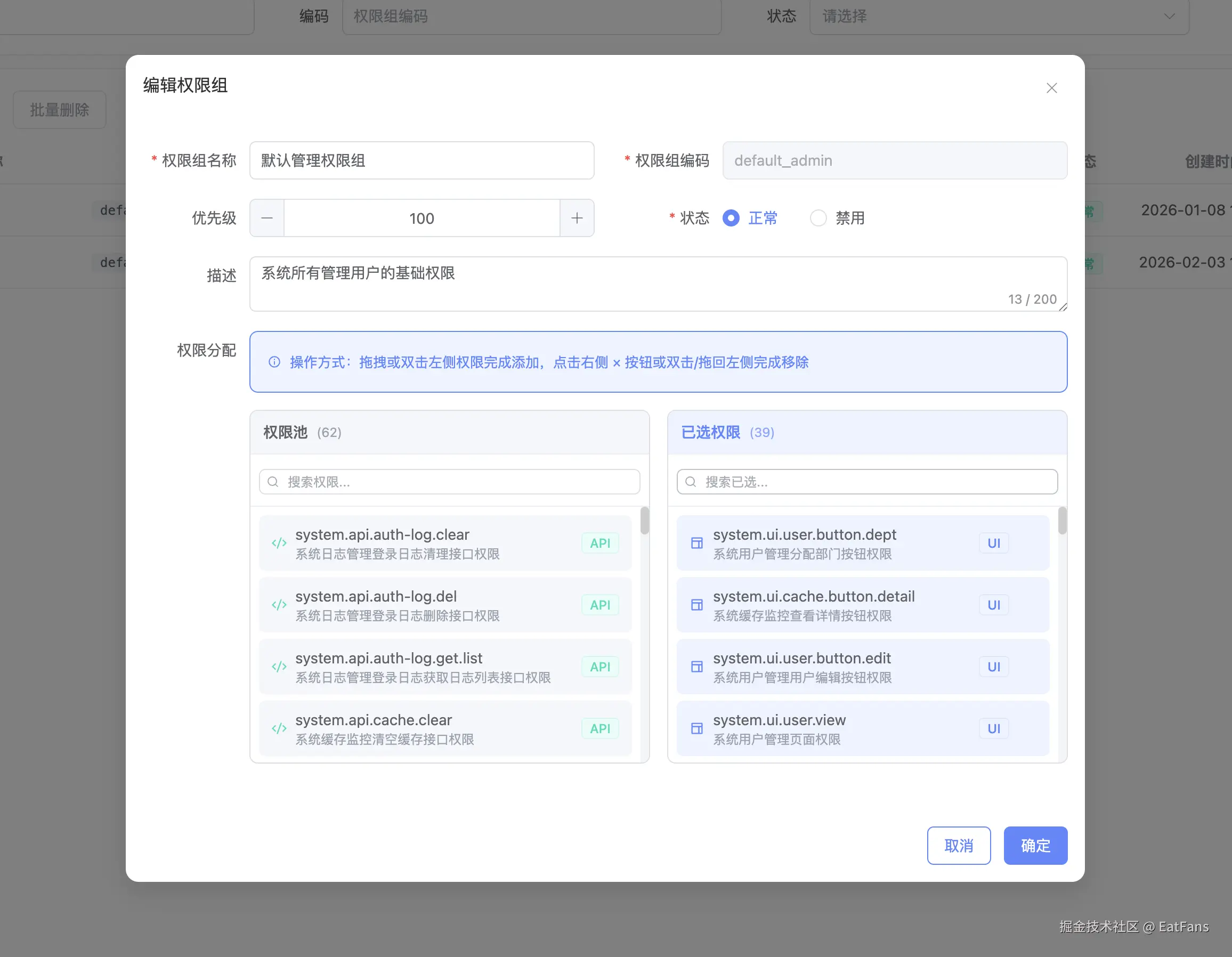Select the 禁用 status radio button
Screen dimensions: 1232x957
coord(818,218)
